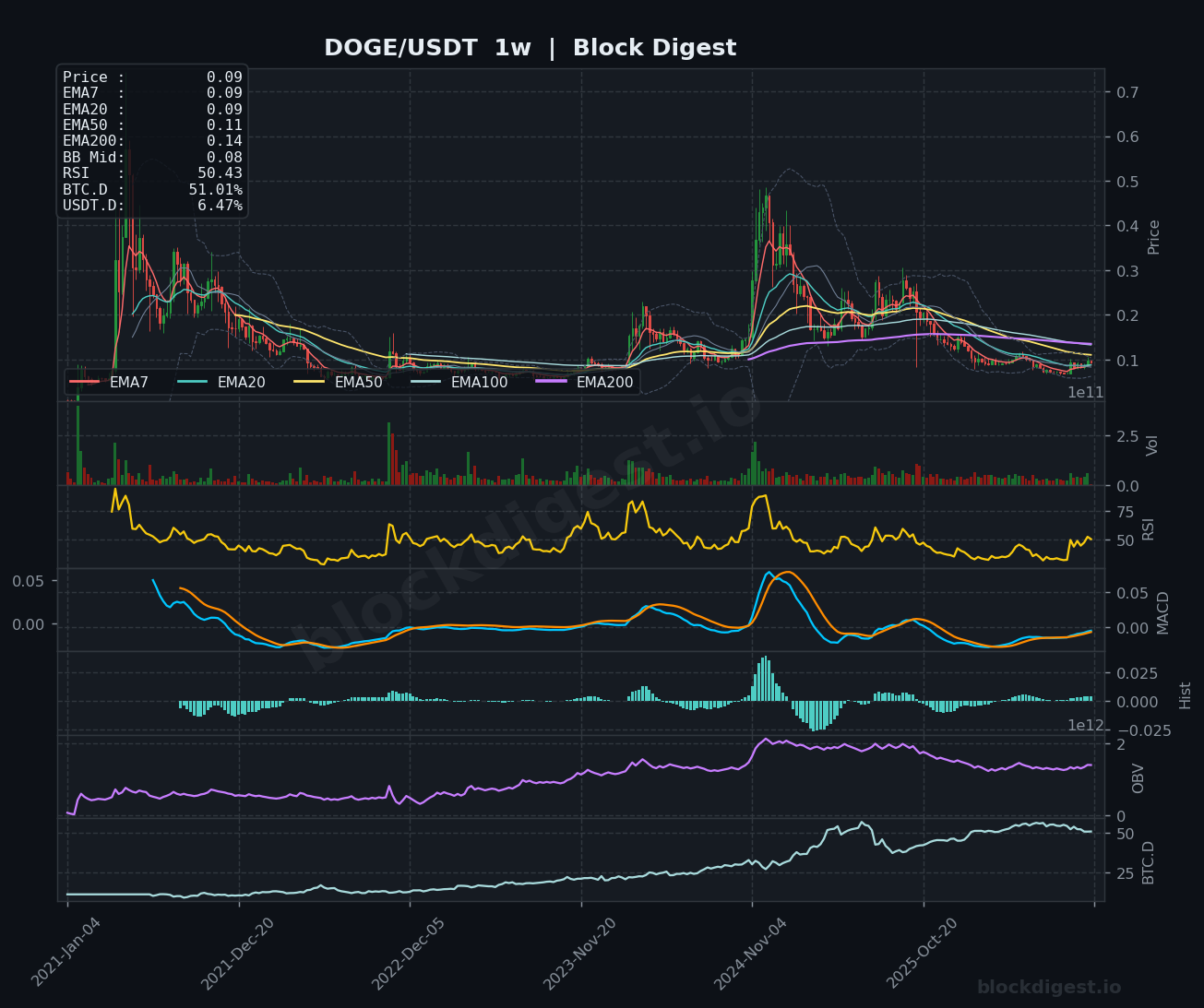The image size is (1204, 1008).
Task: Click the "USDT.D: 6.47%" info box row
Action: pos(152,206)
